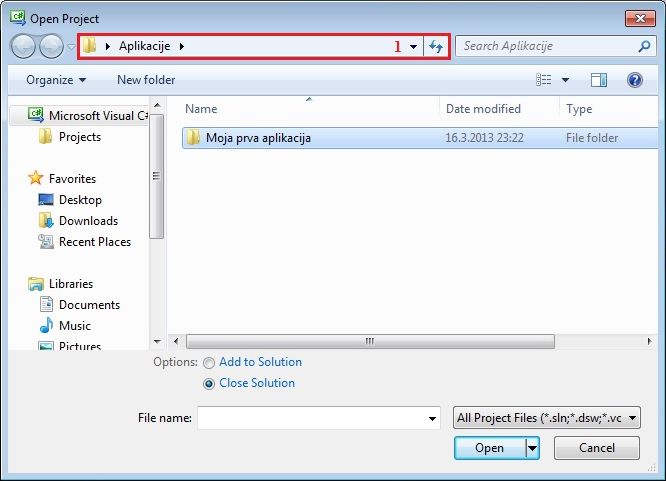Click the horizontal scrollbar in file list
The width and height of the screenshot is (666, 481).
pos(368,341)
